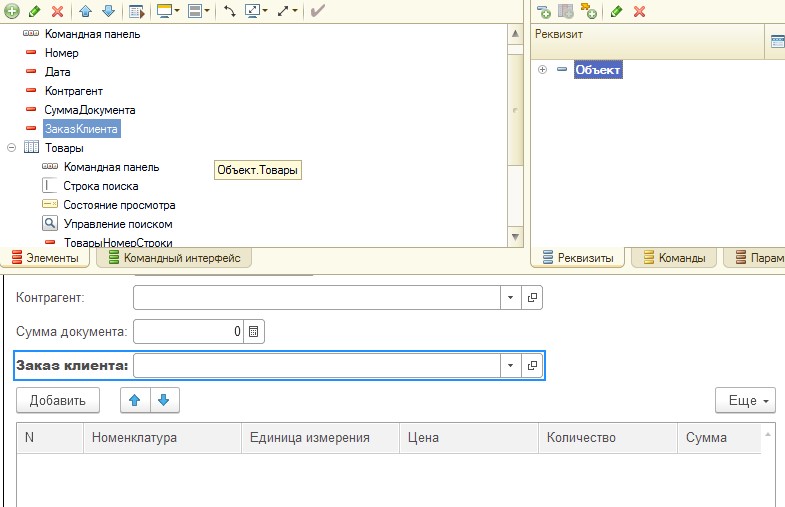This screenshot has height=507, width=785.
Task: Click pencil edit icon in attributes panel
Action: point(617,12)
